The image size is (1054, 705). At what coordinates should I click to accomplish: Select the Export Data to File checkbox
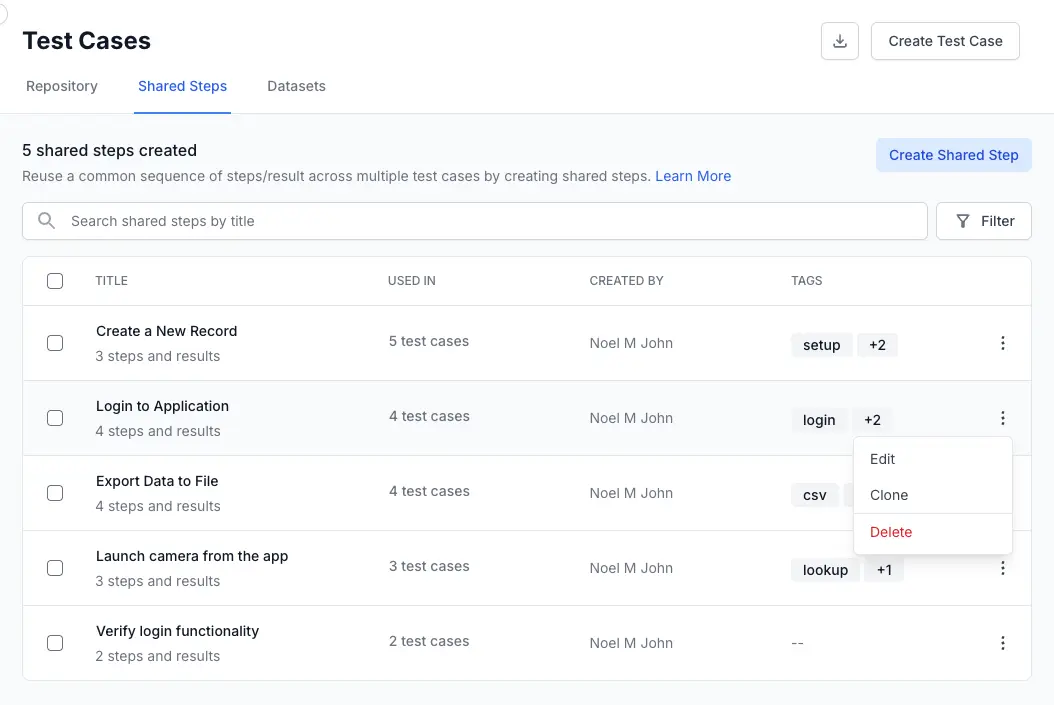(x=55, y=493)
